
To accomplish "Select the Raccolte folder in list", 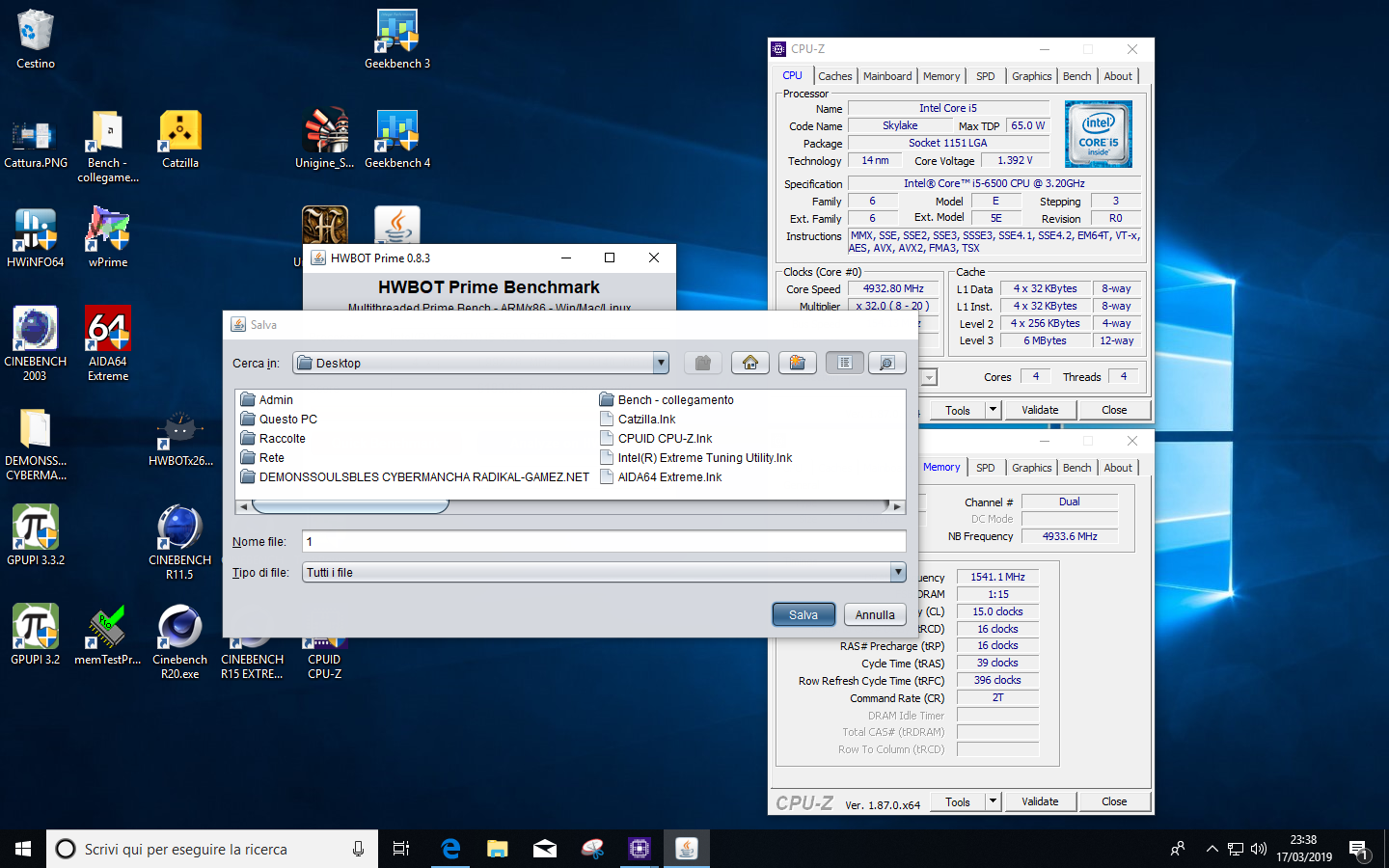I will click(x=273, y=438).
